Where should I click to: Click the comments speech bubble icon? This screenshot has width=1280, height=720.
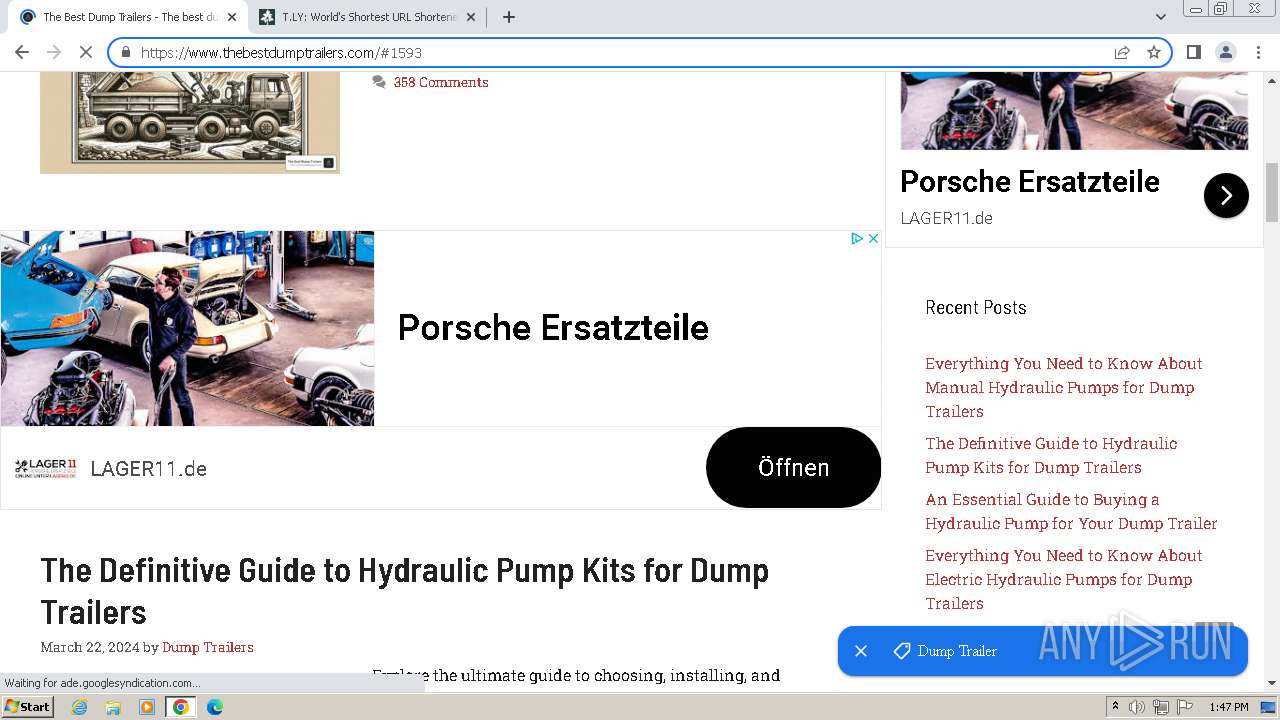tap(379, 82)
